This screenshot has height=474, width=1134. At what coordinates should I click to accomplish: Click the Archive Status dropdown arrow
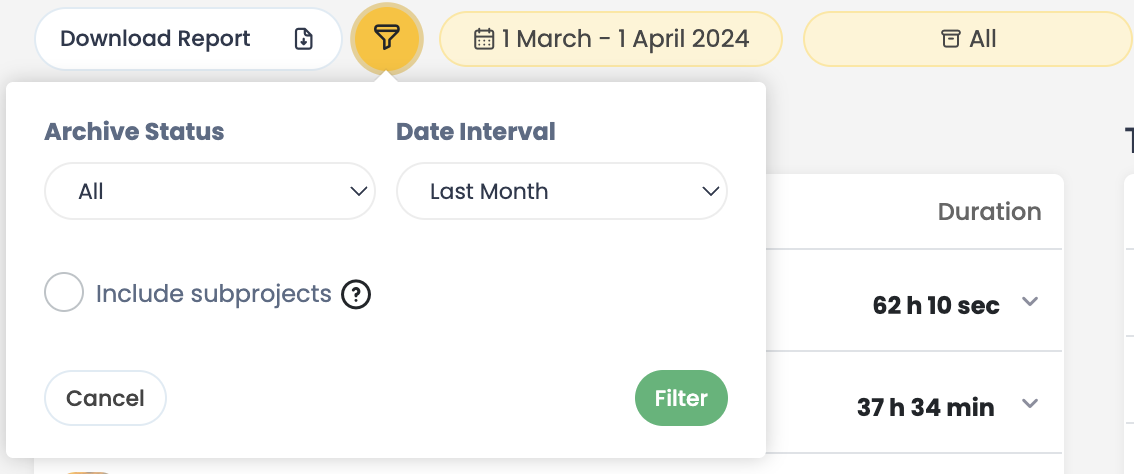click(358, 191)
